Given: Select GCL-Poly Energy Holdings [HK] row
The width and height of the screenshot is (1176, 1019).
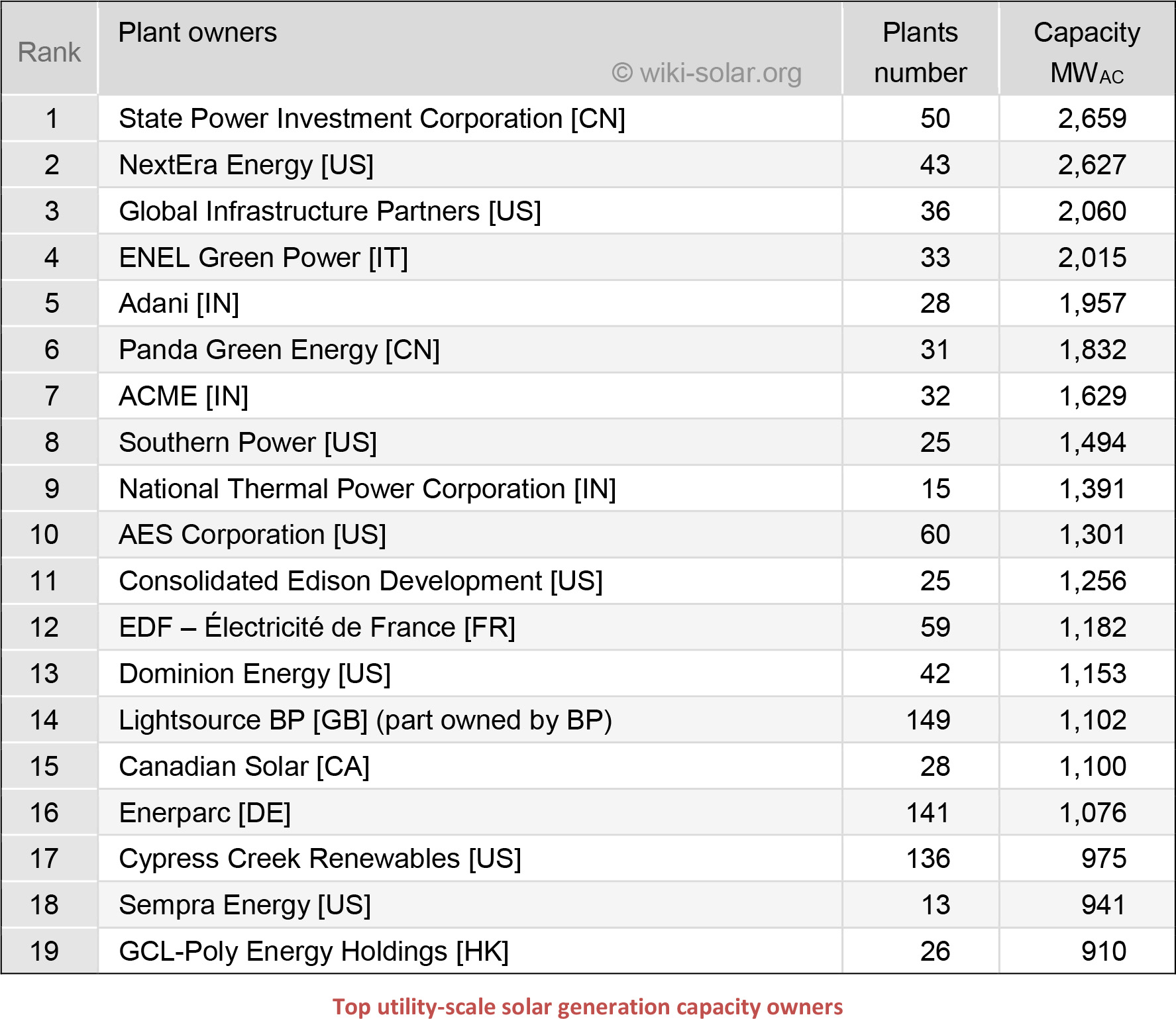Looking at the screenshot, I should coord(313,951).
